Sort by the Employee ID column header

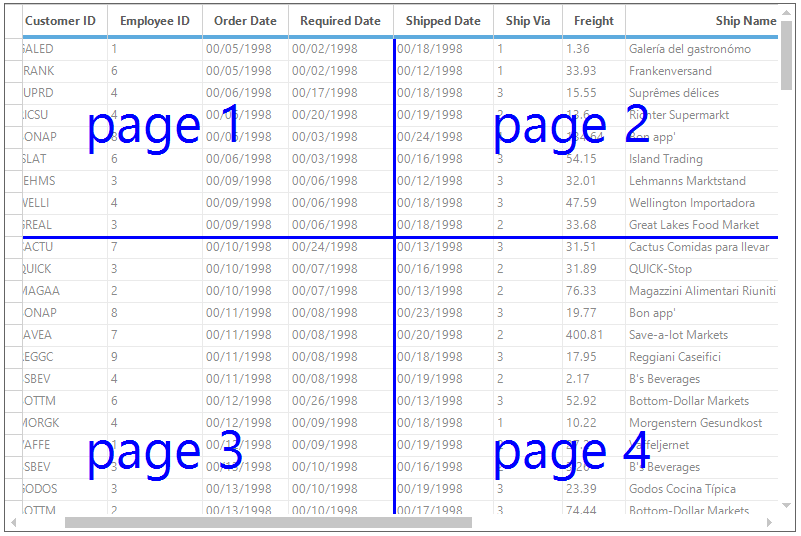click(155, 21)
